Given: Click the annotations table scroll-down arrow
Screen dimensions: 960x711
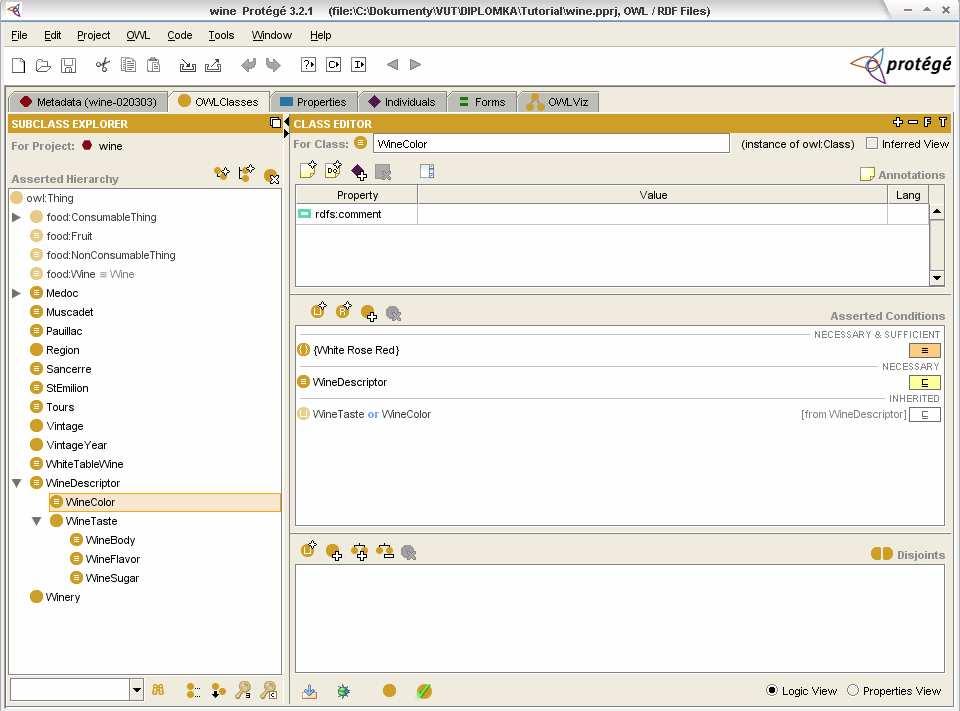Looking at the screenshot, I should point(937,278).
